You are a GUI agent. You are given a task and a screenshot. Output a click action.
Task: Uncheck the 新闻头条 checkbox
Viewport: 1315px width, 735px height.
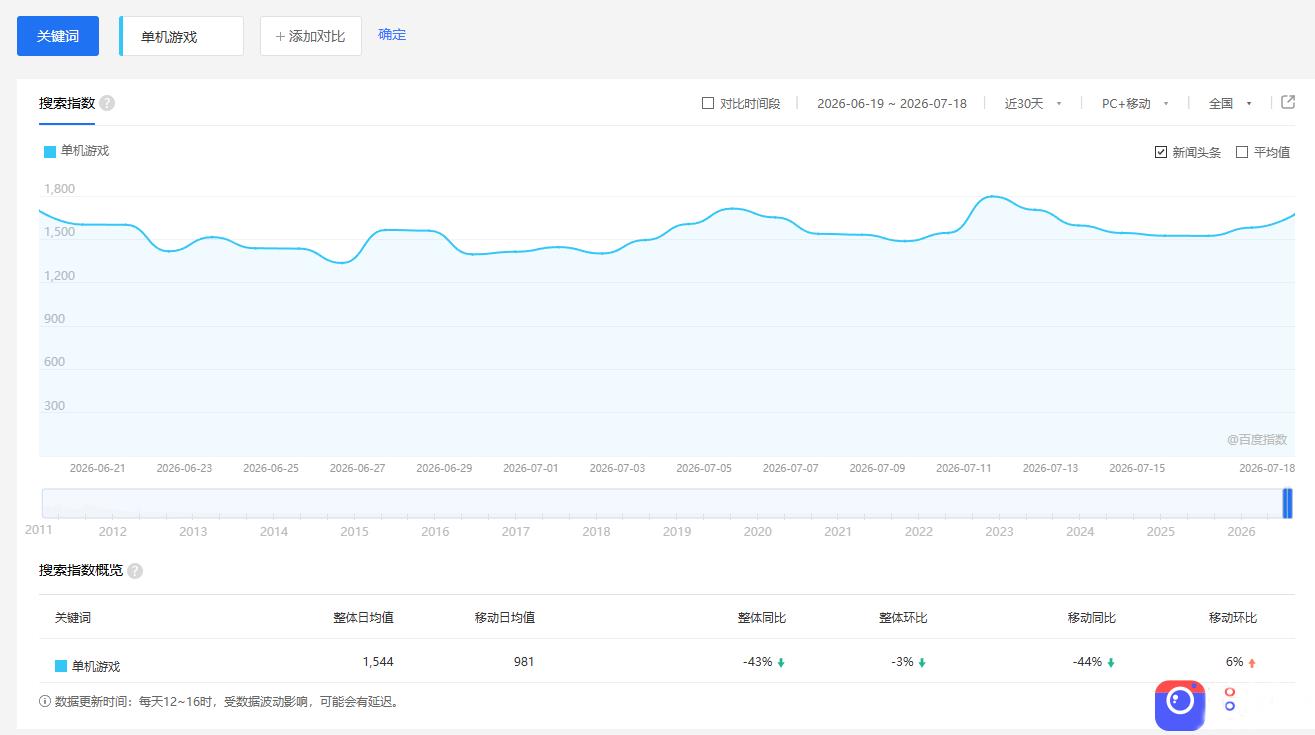(x=1161, y=152)
